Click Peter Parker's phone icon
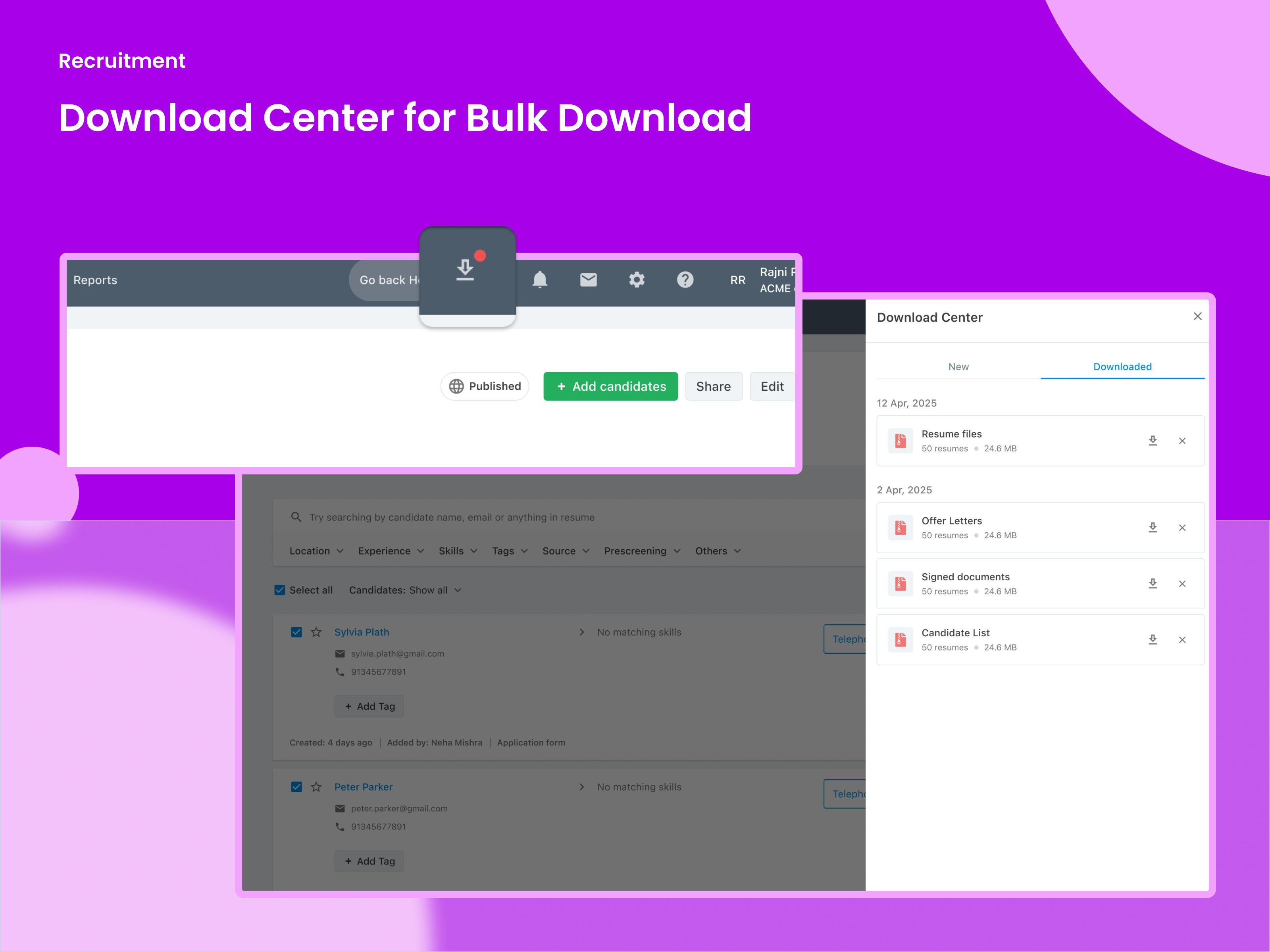 340,826
